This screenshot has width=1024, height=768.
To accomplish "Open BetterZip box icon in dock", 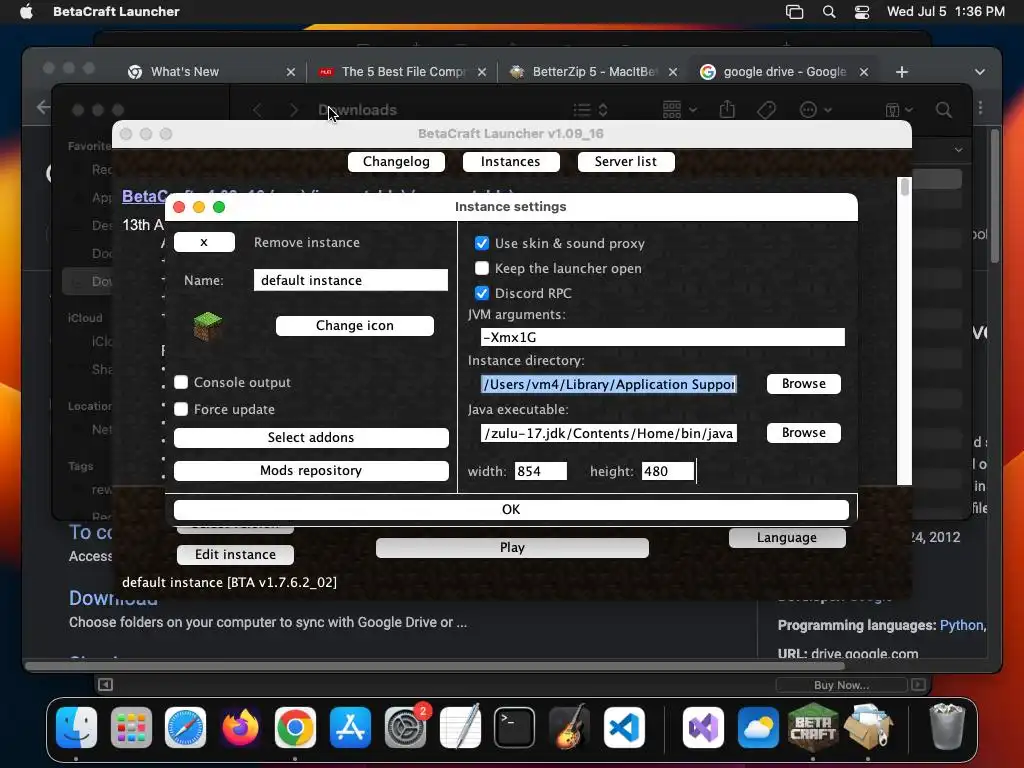I will point(868,727).
